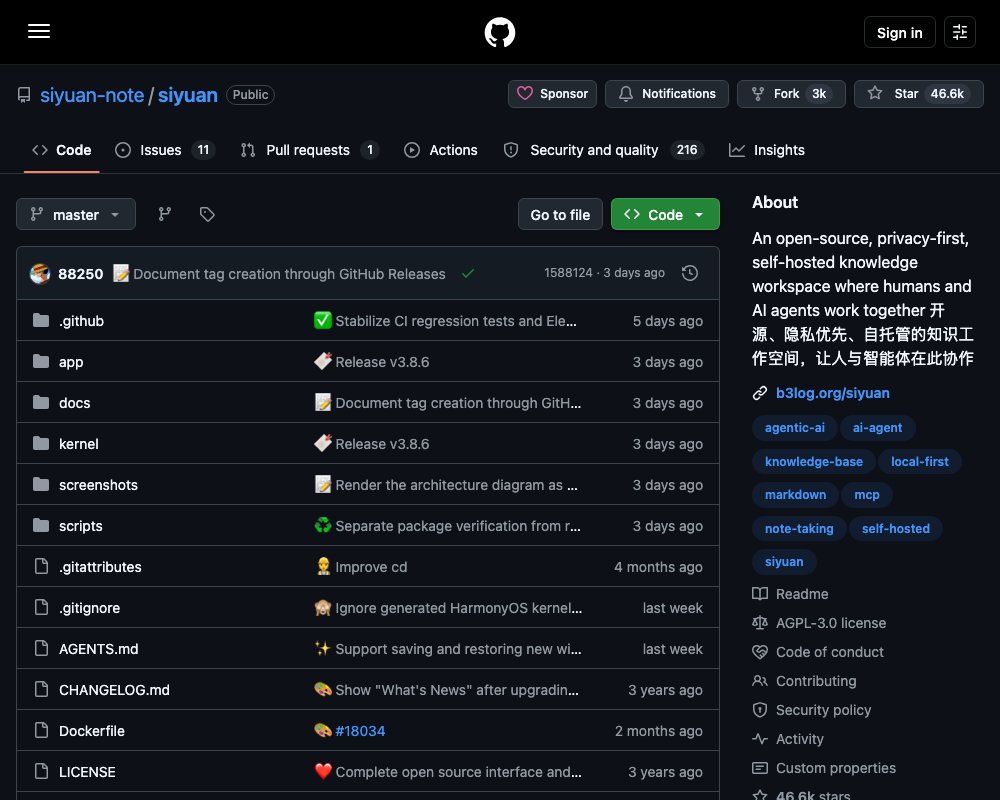Open the hamburger navigation menu
Viewport: 1000px width, 800px height.
pyautogui.click(x=39, y=31)
